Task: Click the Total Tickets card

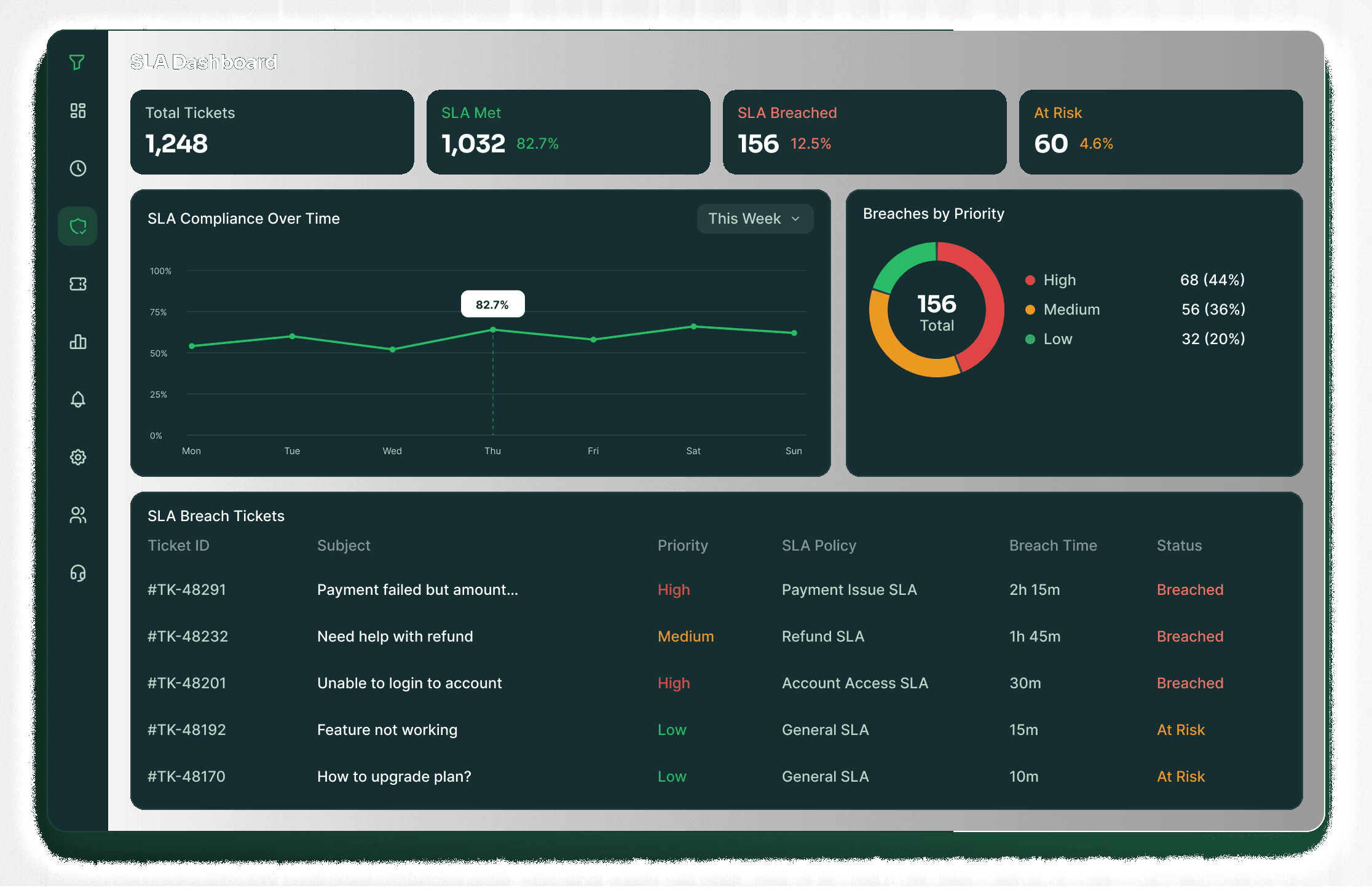Action: [x=272, y=132]
